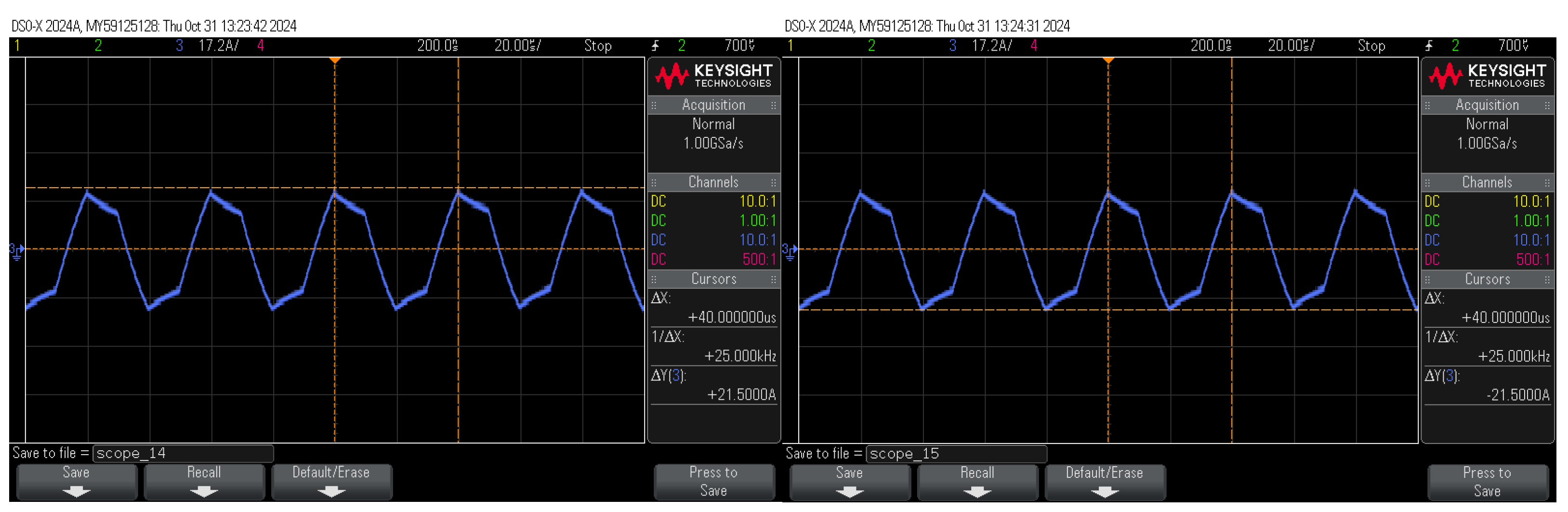
Task: Select Cursors panel header in left scope
Action: [x=714, y=279]
